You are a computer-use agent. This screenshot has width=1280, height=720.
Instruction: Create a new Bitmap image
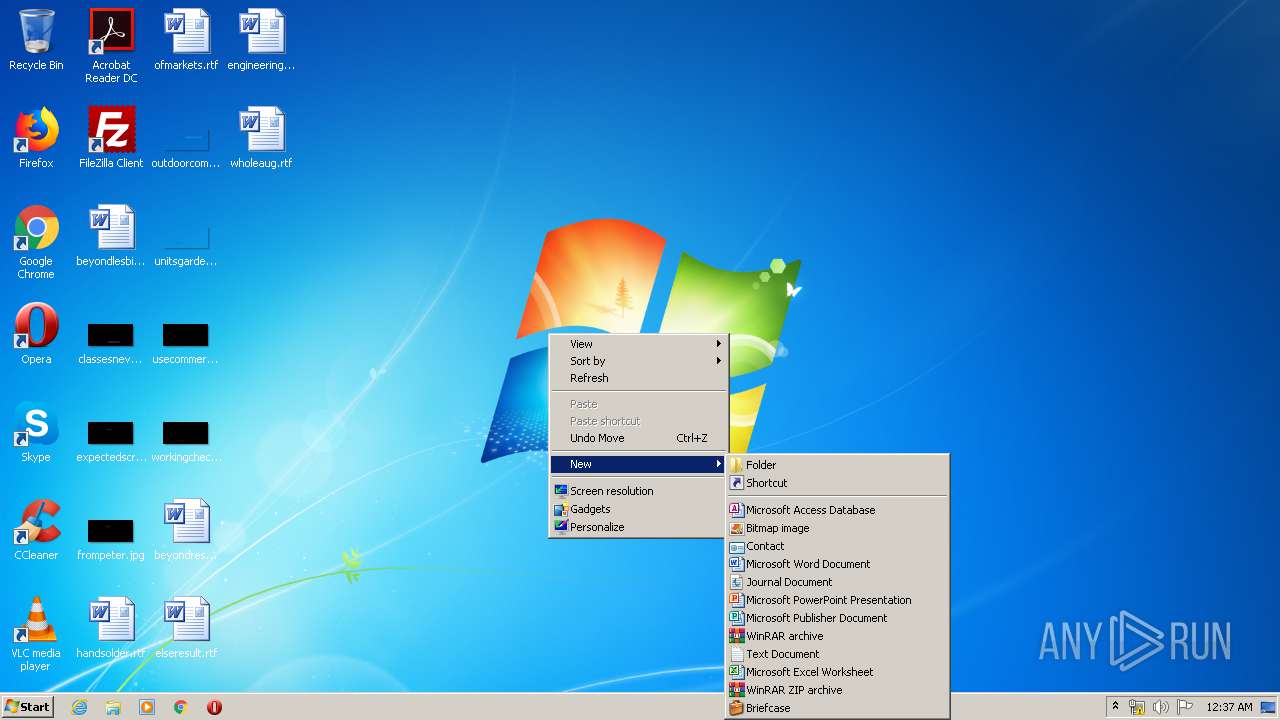click(x=837, y=528)
